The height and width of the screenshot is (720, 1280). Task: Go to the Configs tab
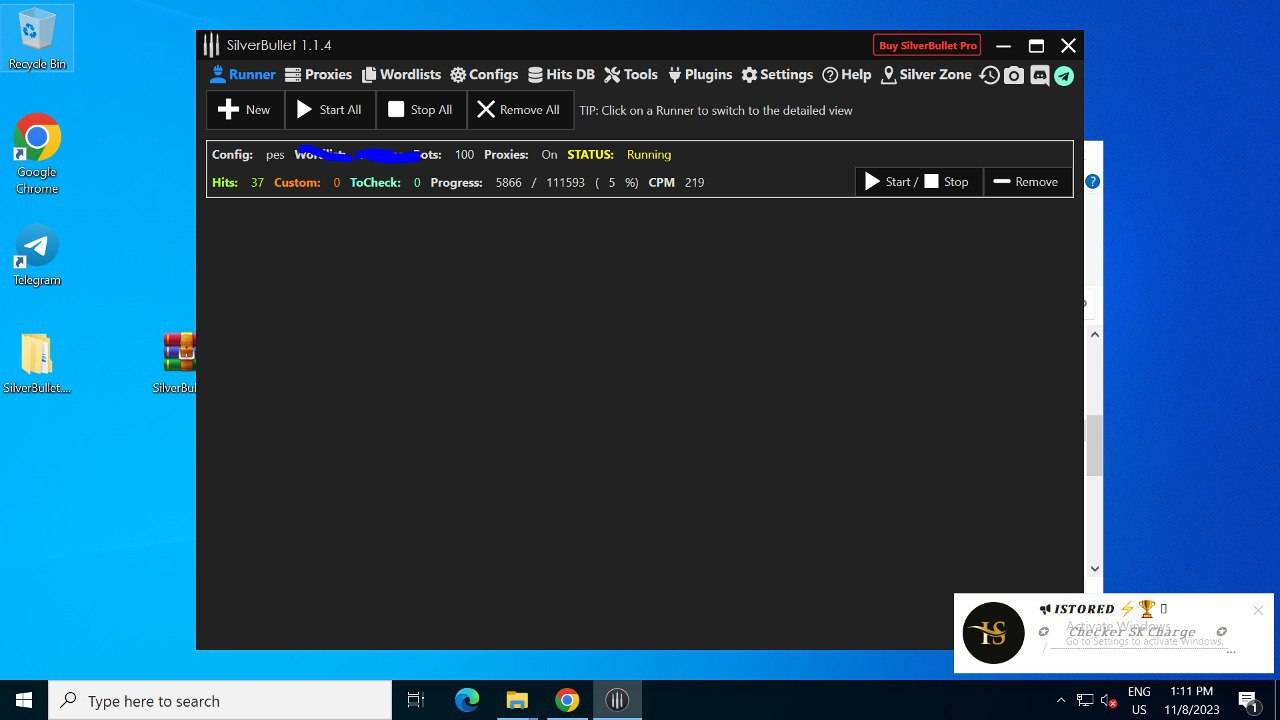(484, 75)
